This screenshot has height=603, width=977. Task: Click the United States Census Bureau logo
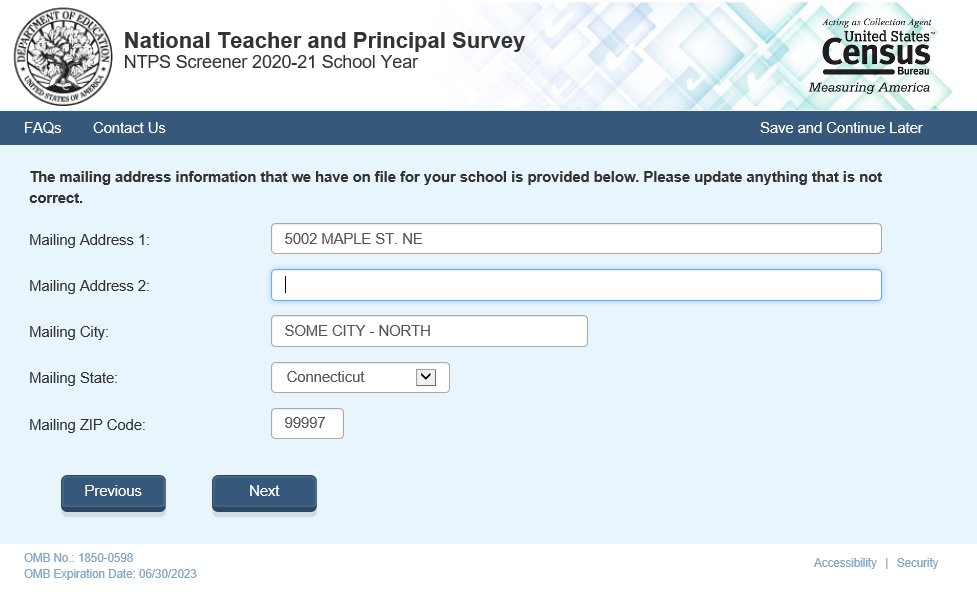876,56
